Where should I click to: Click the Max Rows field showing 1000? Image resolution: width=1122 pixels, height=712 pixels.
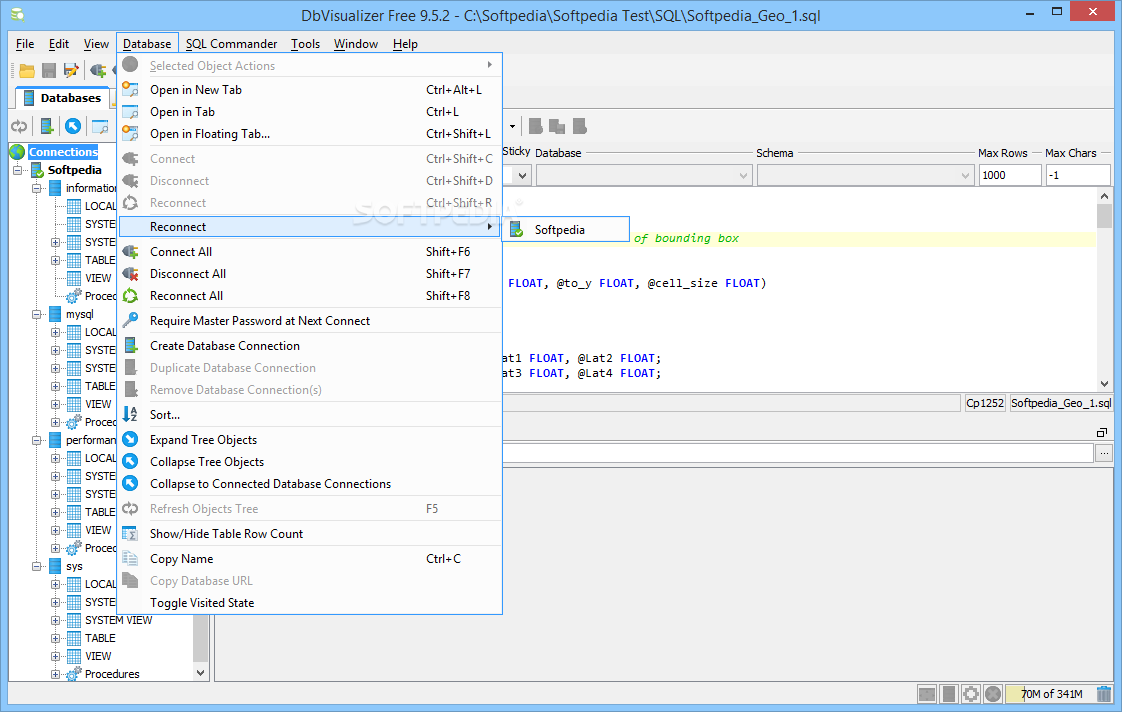click(1010, 175)
